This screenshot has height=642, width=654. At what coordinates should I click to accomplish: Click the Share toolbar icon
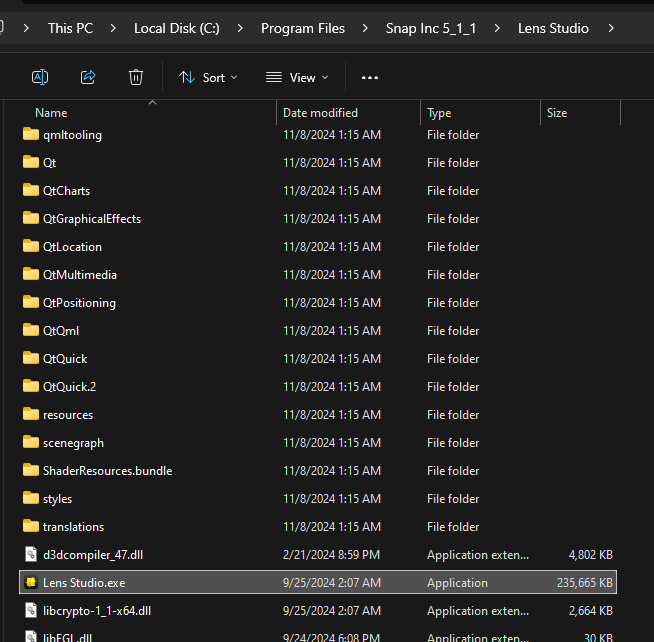88,78
